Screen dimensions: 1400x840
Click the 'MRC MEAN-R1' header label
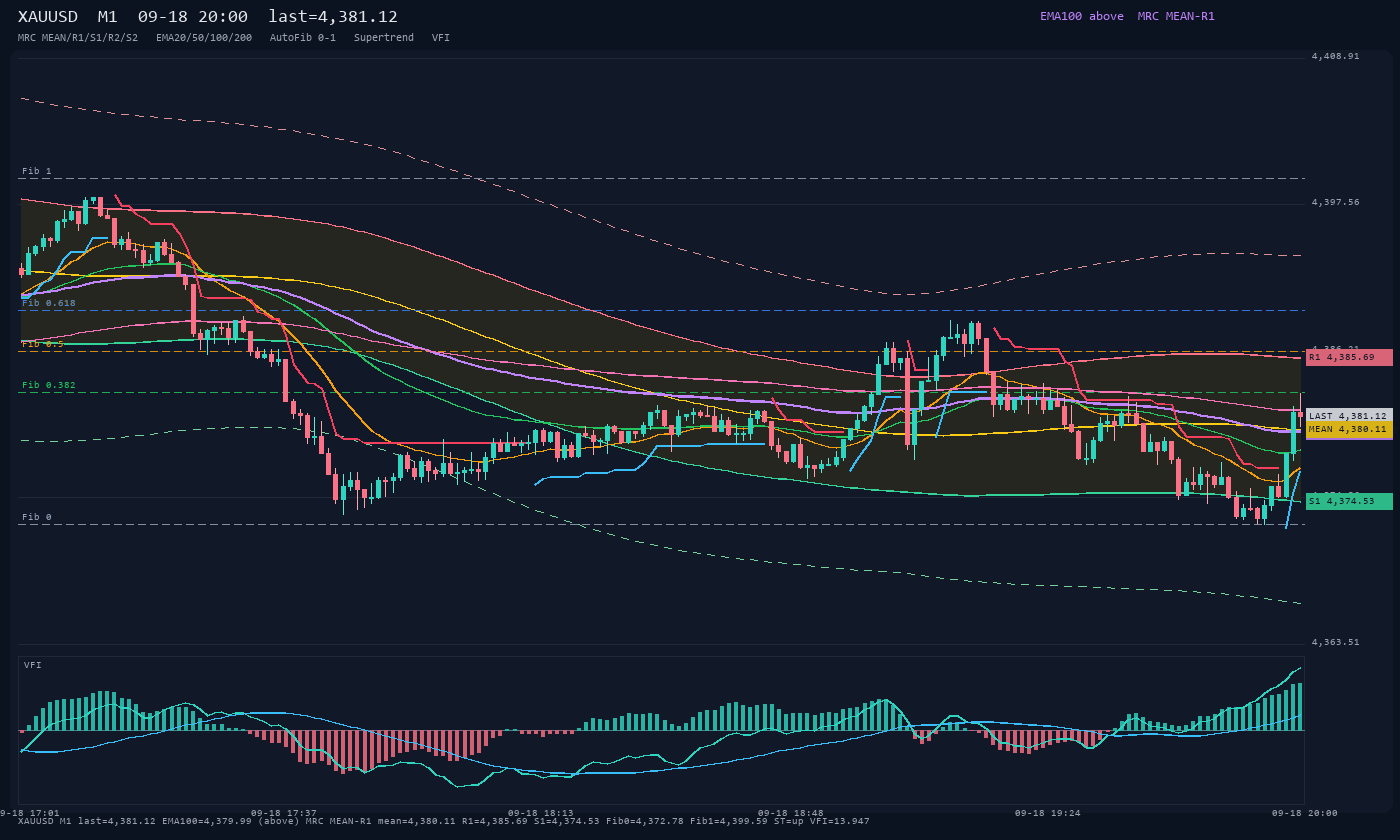[1176, 16]
